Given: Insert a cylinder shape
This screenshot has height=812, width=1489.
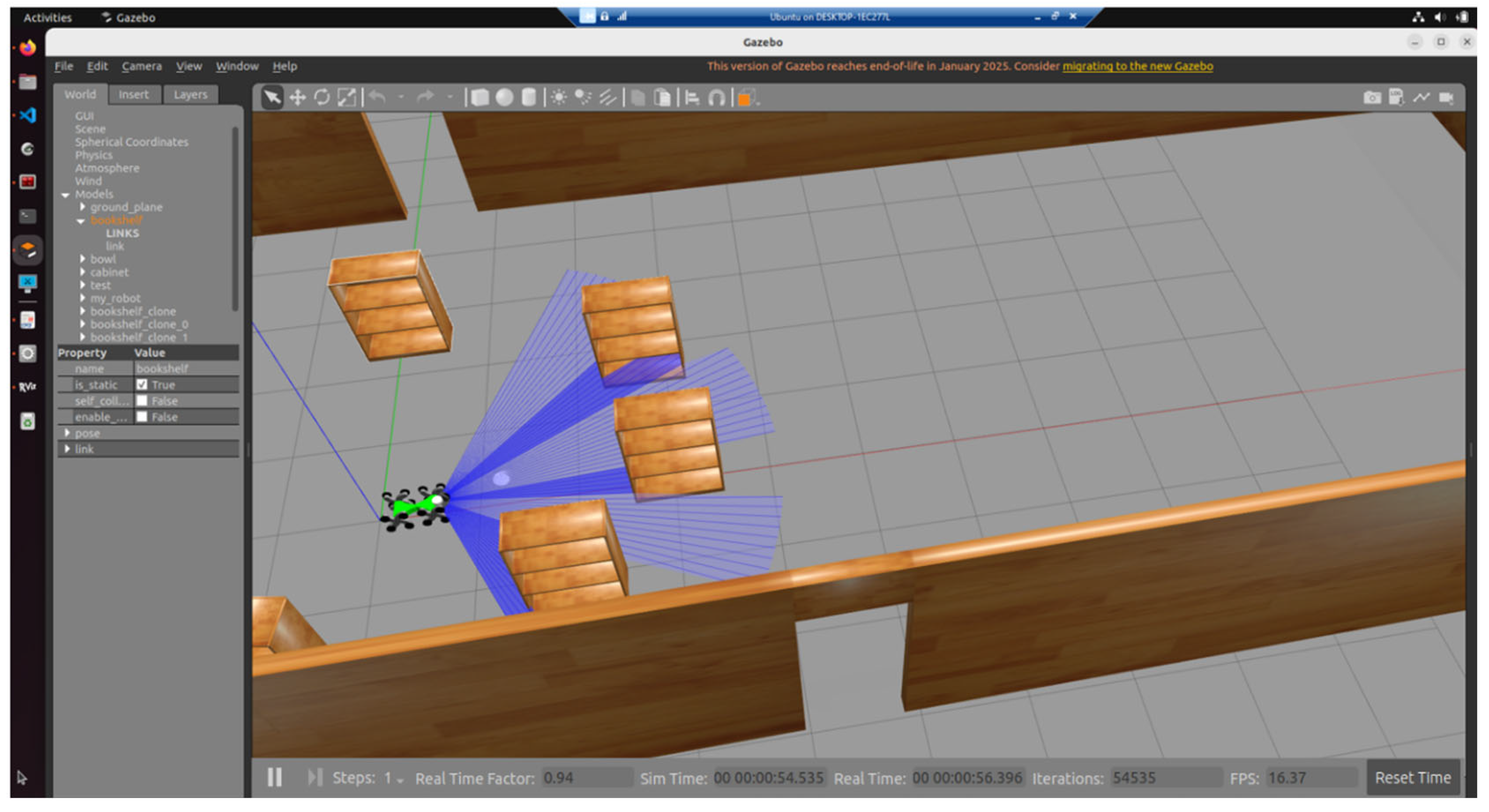Looking at the screenshot, I should tap(528, 97).
